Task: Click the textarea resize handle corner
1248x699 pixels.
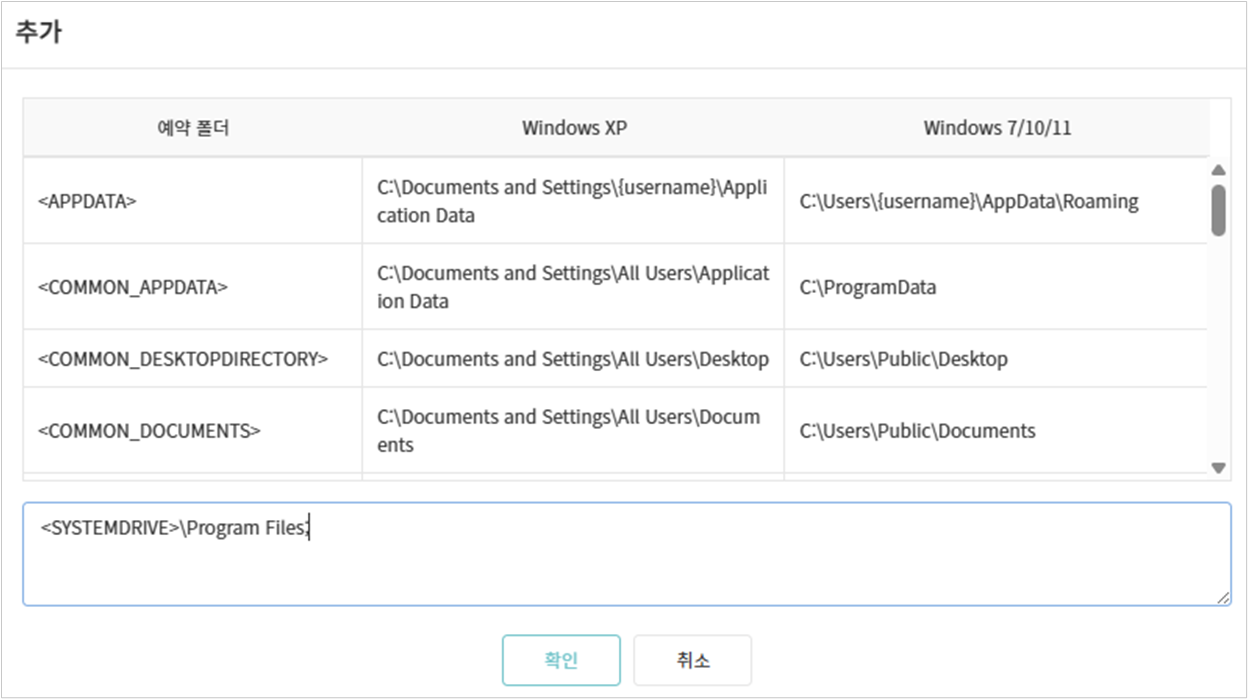Action: (1224, 598)
